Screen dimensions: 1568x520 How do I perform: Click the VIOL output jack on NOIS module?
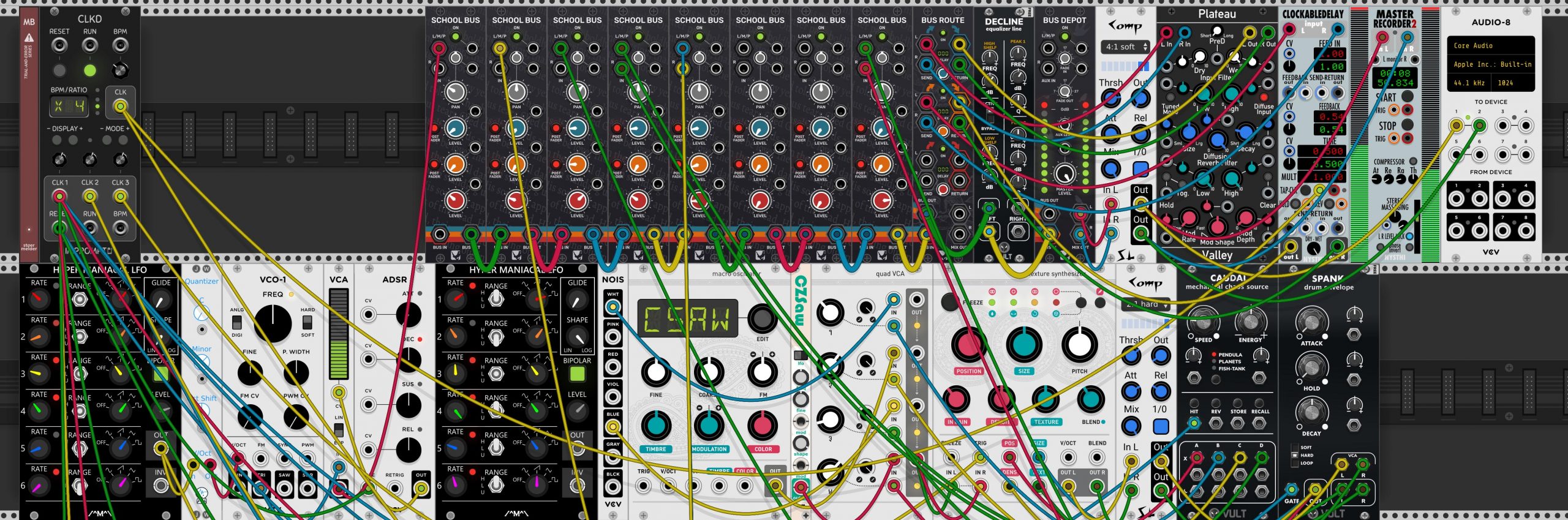click(x=612, y=397)
